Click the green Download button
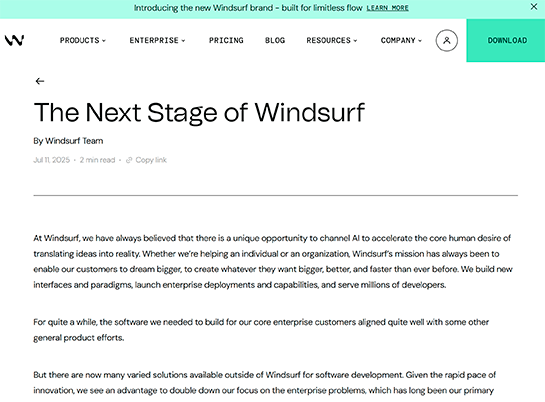This screenshot has height=402, width=545. 506,40
